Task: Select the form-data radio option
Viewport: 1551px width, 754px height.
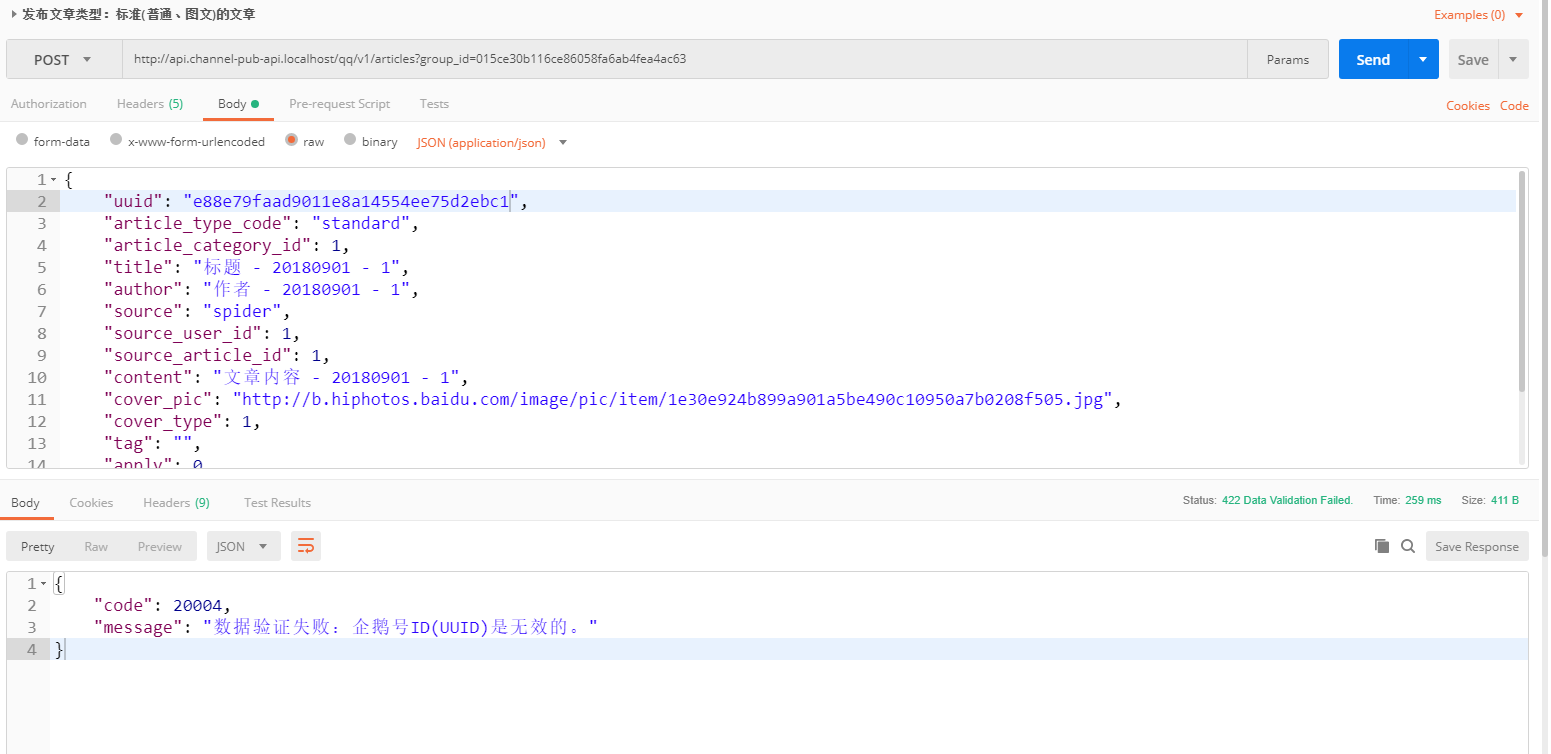Action: click(22, 141)
